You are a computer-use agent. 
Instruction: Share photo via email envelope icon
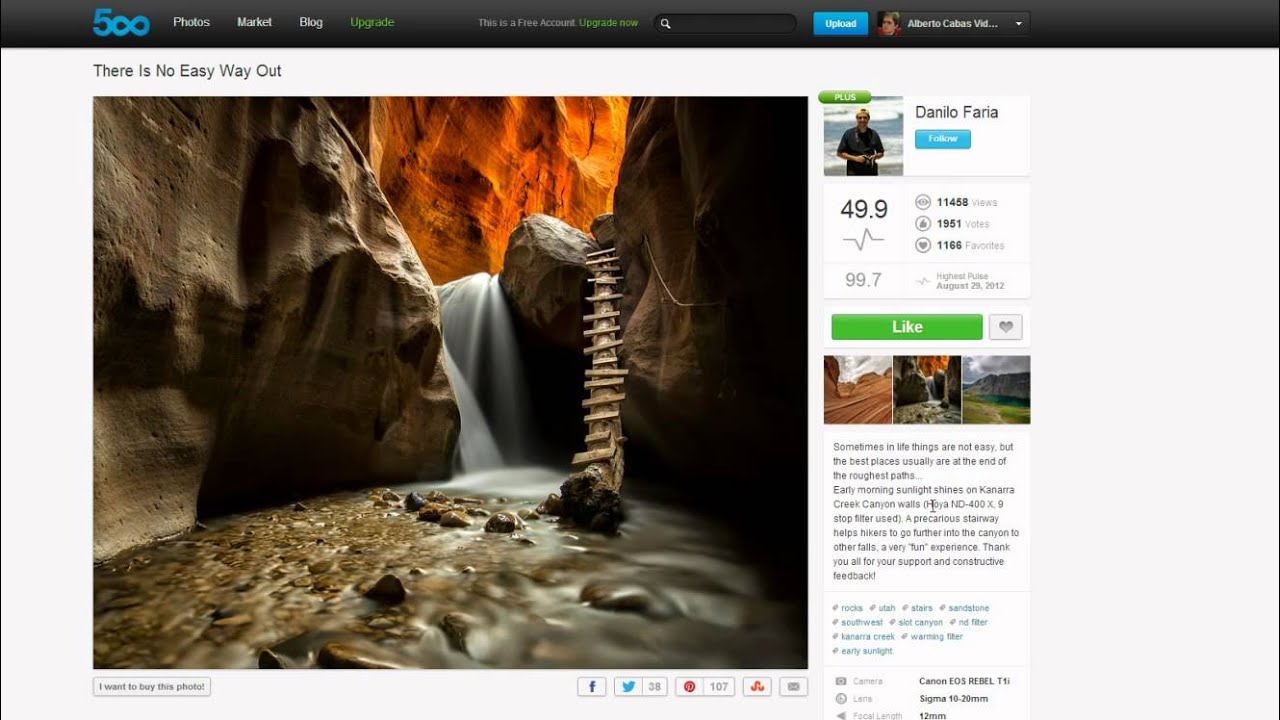793,687
